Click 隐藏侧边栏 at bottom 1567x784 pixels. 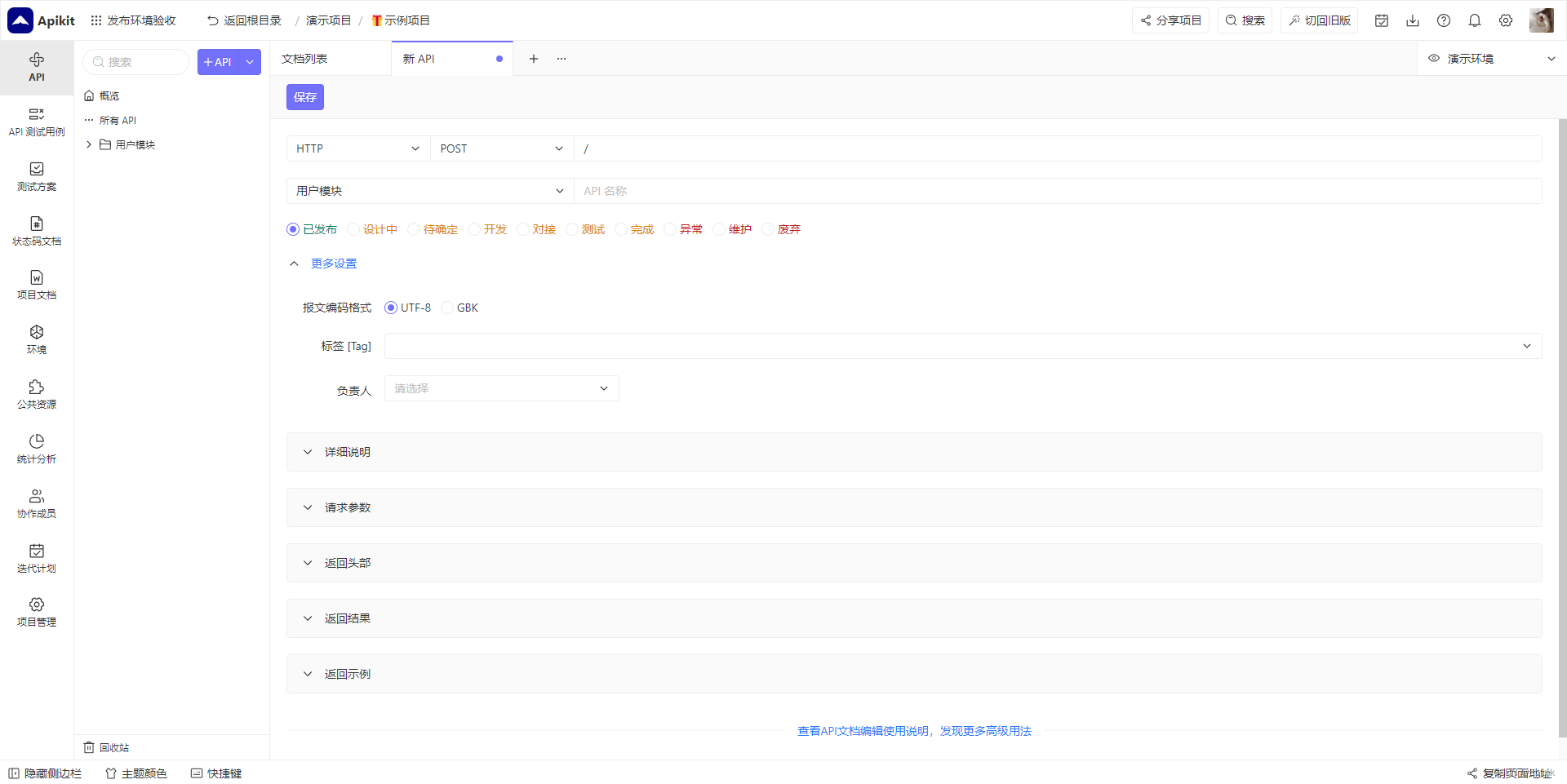45,773
